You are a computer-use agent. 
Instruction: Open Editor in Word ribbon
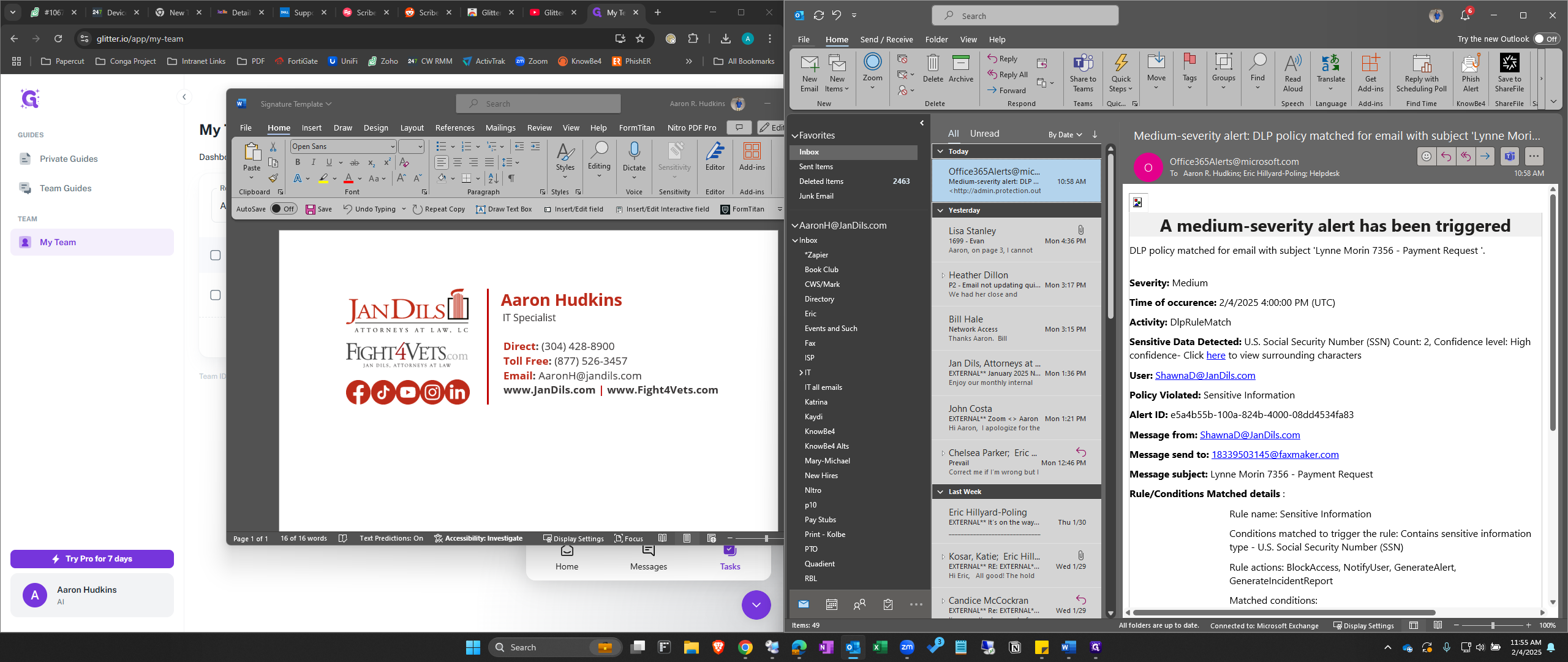pyautogui.click(x=715, y=157)
